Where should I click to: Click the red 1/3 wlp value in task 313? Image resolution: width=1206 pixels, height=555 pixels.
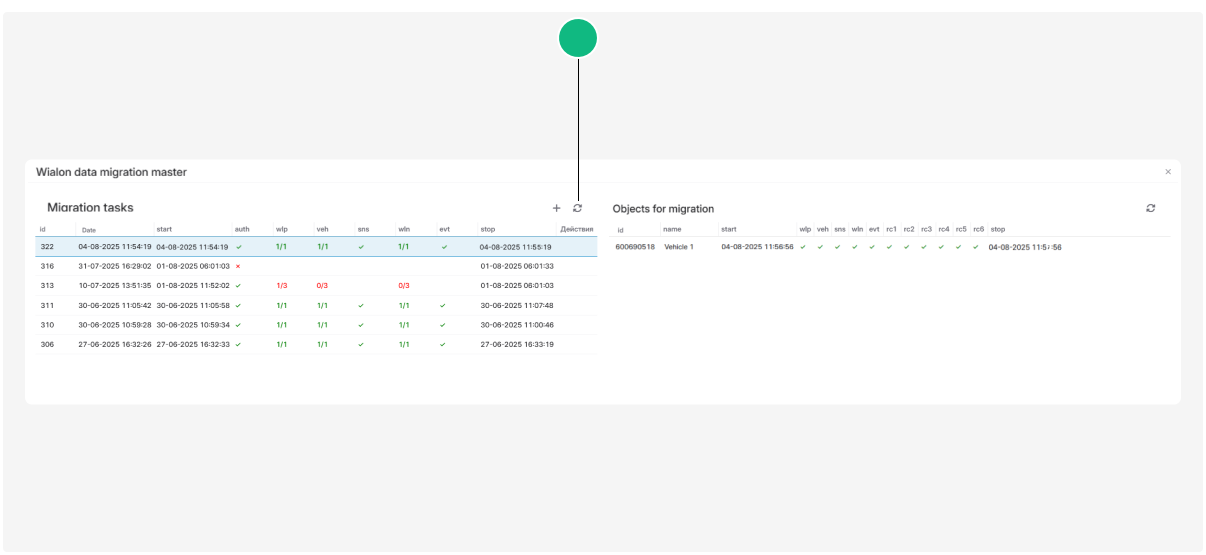[282, 286]
